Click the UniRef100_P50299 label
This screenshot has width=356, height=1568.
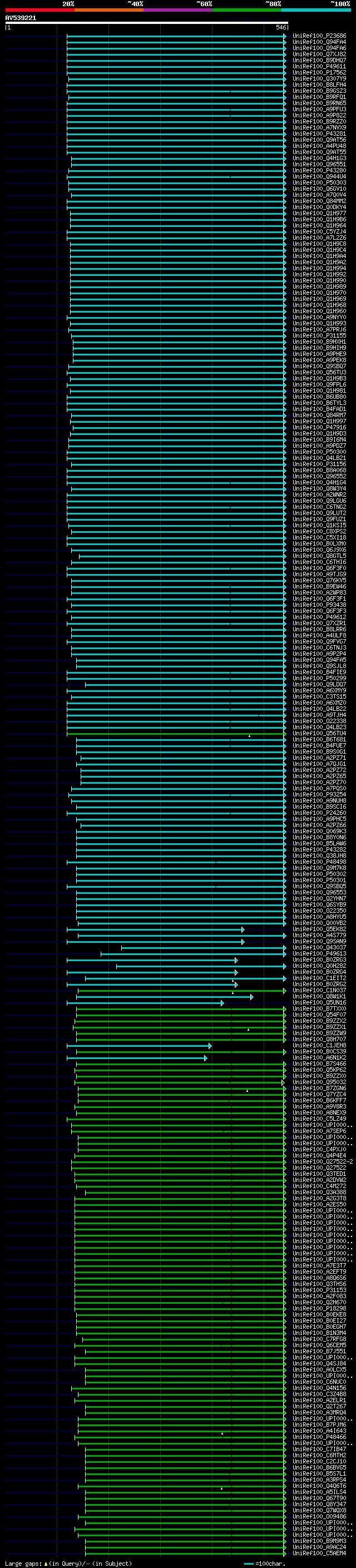coord(319,678)
